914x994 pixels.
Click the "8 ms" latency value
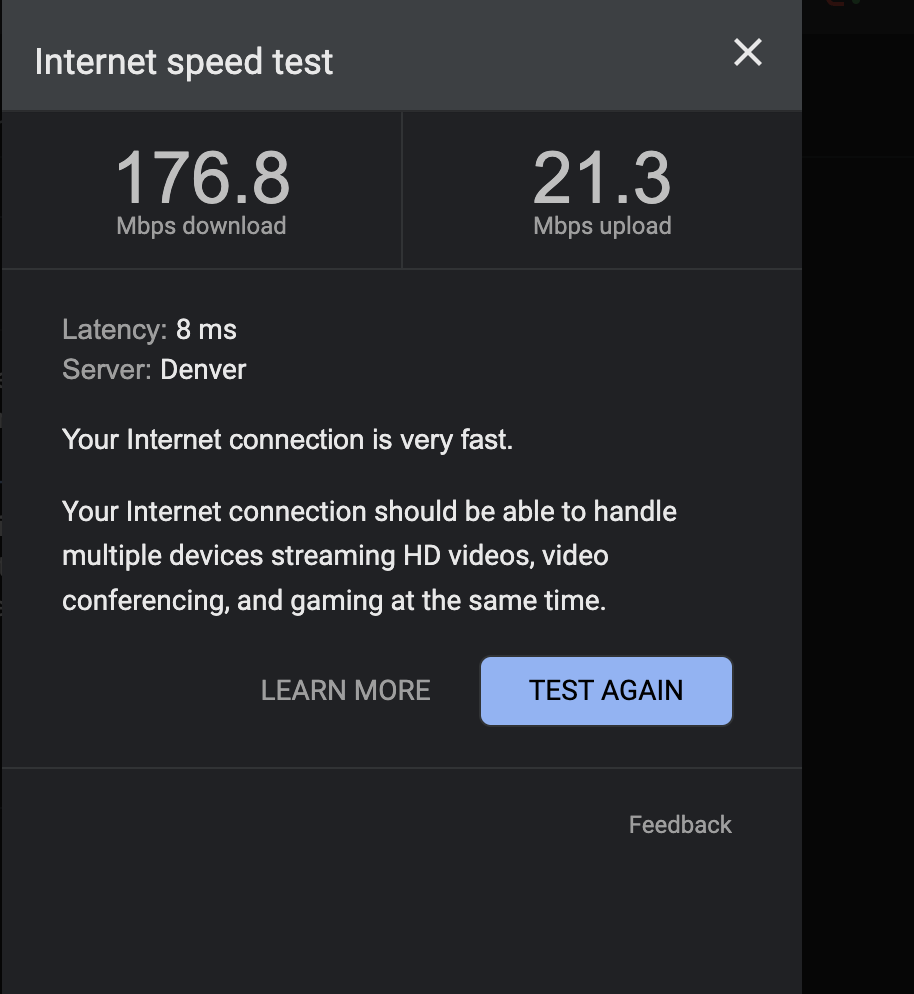pyautogui.click(x=206, y=329)
